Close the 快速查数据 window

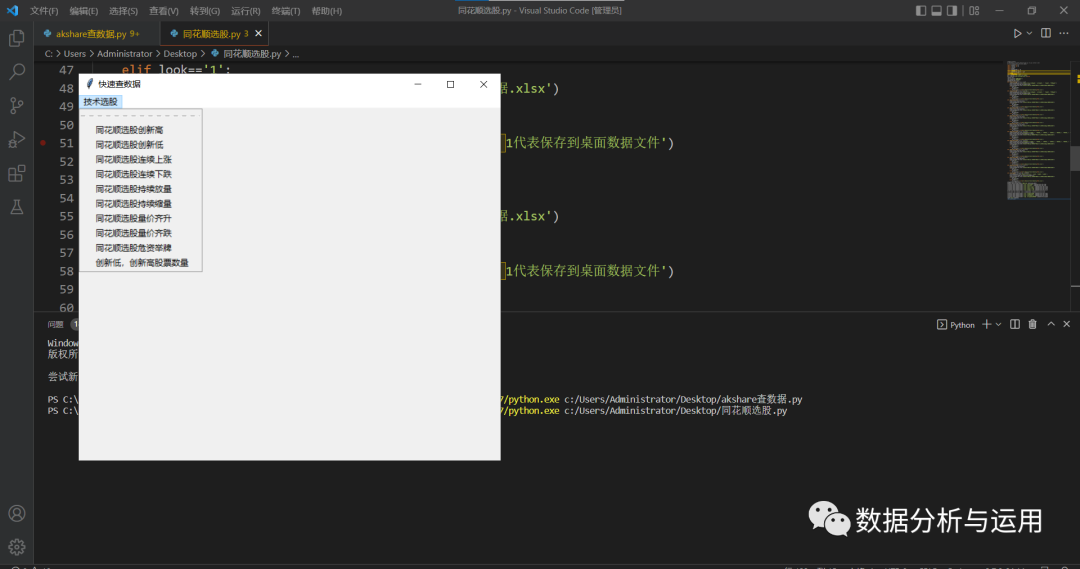(x=484, y=84)
